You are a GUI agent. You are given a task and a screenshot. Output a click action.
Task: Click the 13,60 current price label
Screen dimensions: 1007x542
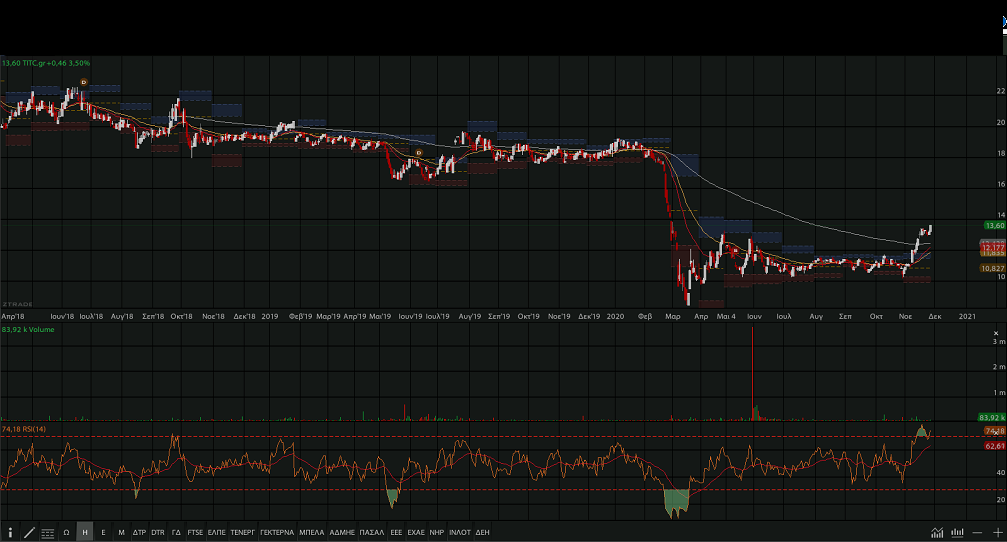coord(993,226)
